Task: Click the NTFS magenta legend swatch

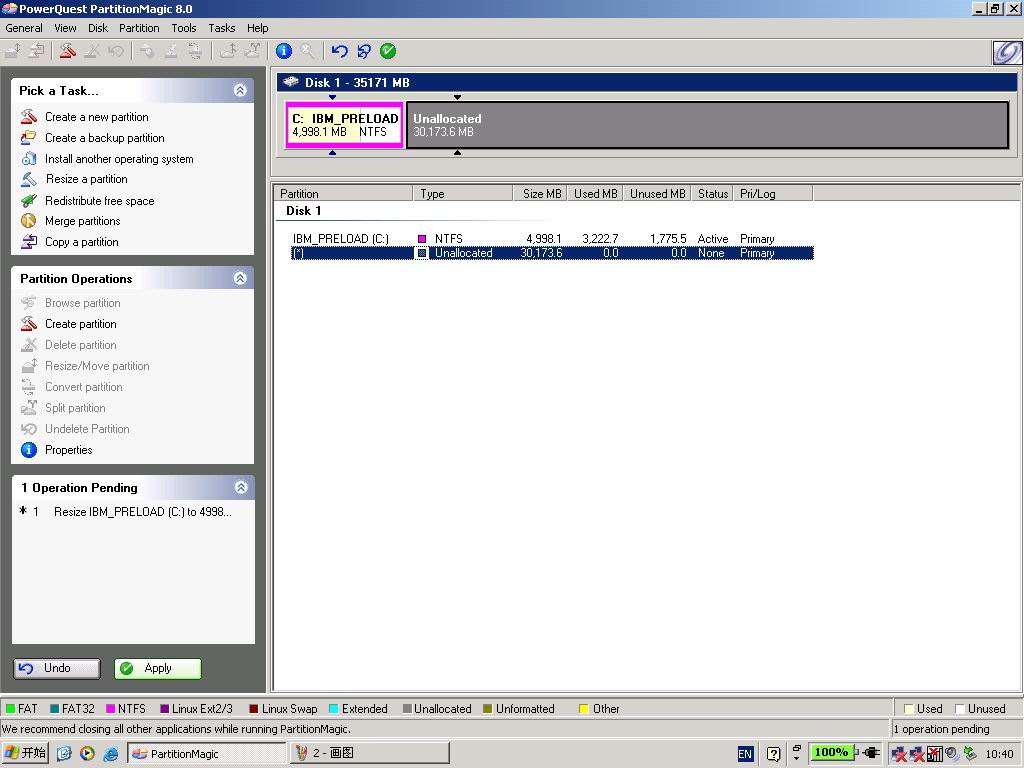Action: tap(110, 709)
